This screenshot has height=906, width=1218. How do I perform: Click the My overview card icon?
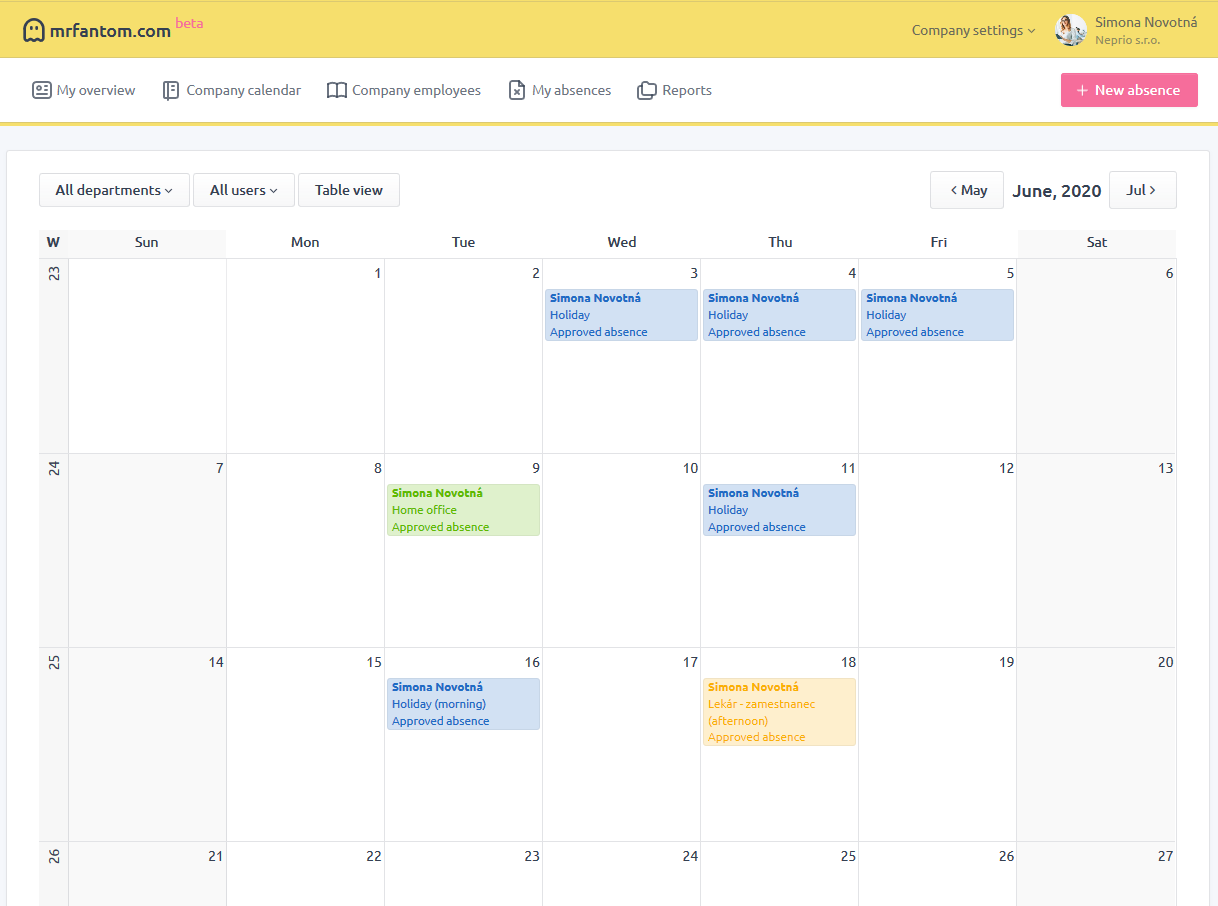click(41, 90)
